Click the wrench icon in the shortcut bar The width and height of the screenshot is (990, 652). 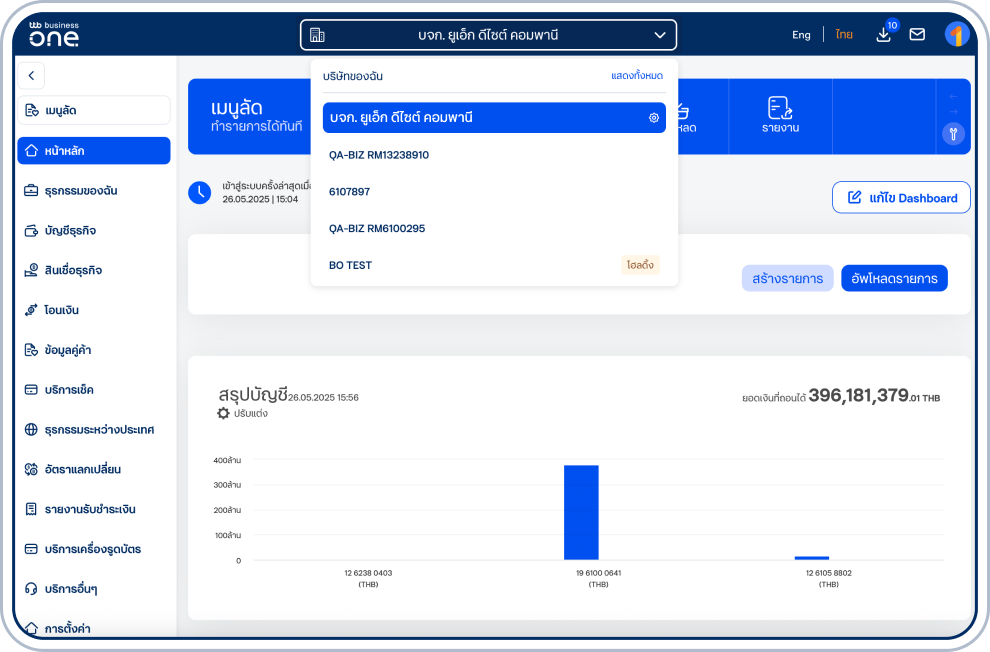coord(953,135)
